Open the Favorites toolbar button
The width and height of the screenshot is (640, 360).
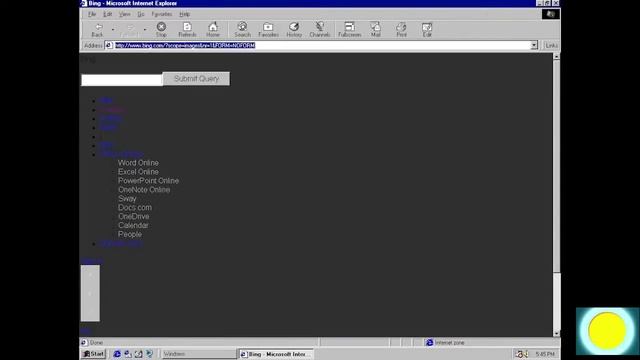pyautogui.click(x=268, y=30)
